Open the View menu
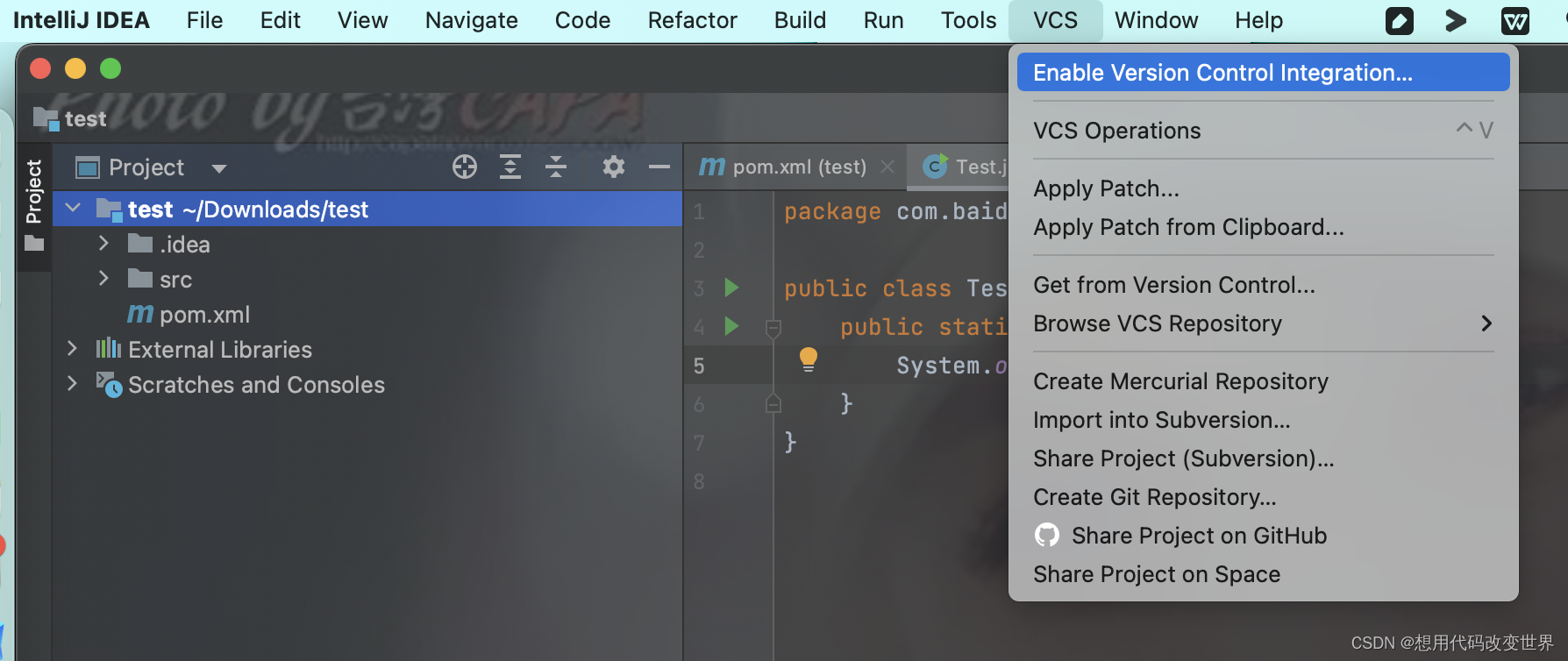This screenshot has width=1568, height=661. coord(363,20)
